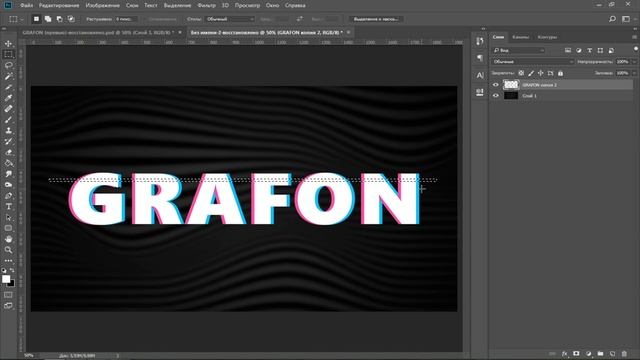Select the Paint Bucket tool
The height and width of the screenshot is (360, 640).
[x=8, y=163]
